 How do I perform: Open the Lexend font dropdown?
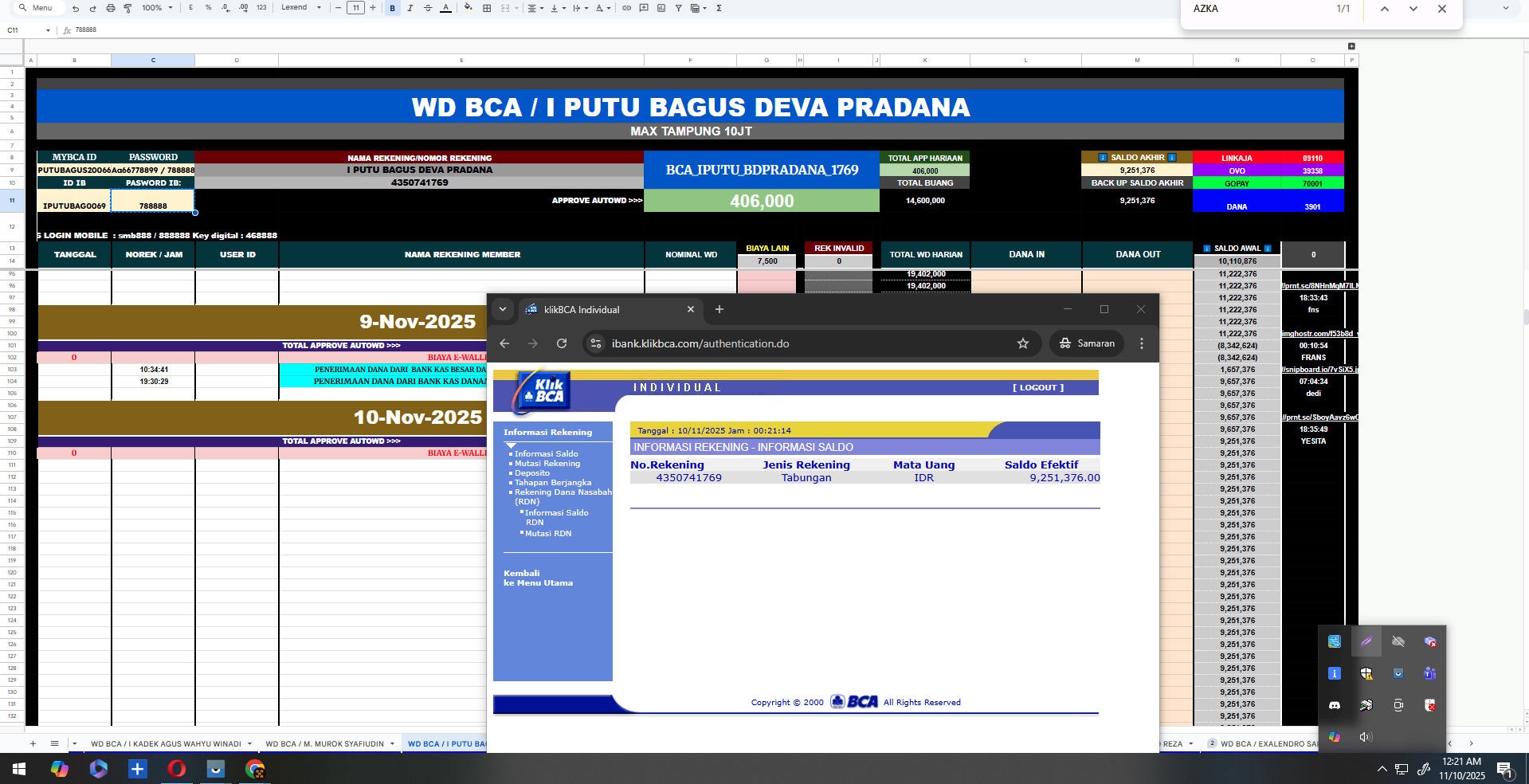[x=301, y=8]
